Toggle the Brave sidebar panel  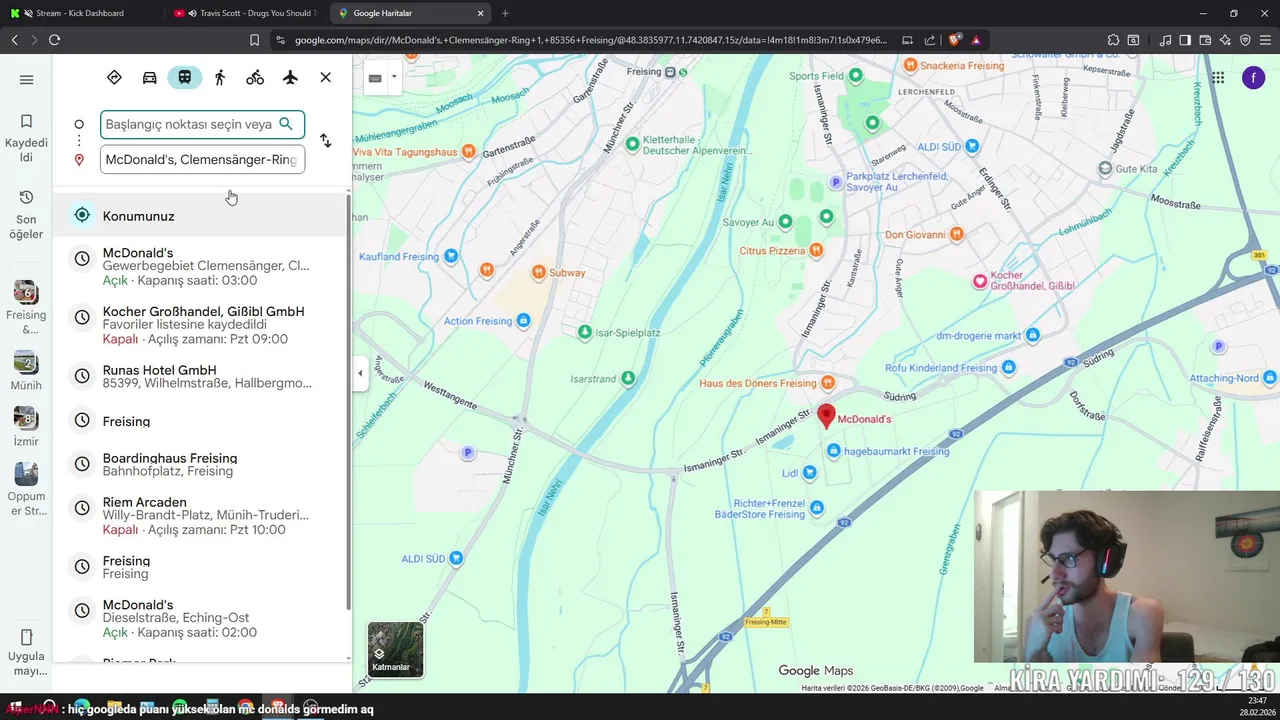click(x=1185, y=40)
